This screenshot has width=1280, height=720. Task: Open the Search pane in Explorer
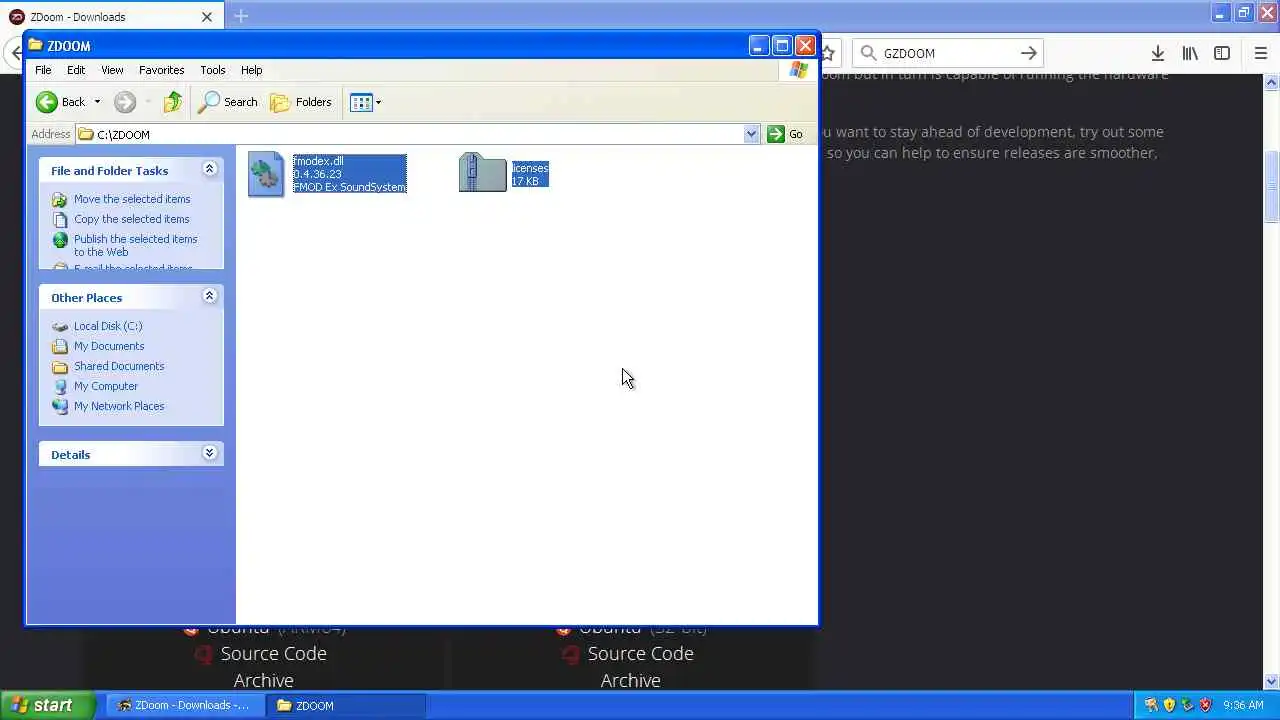click(x=228, y=102)
